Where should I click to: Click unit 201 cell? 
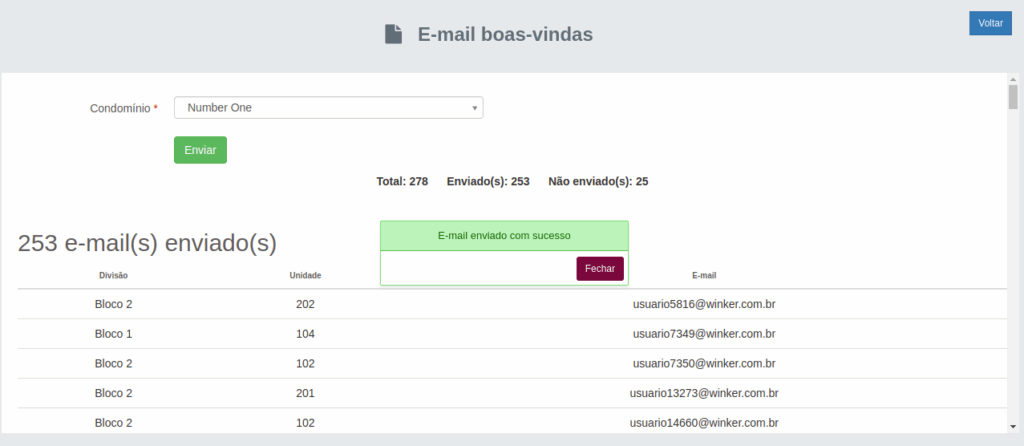click(x=305, y=393)
